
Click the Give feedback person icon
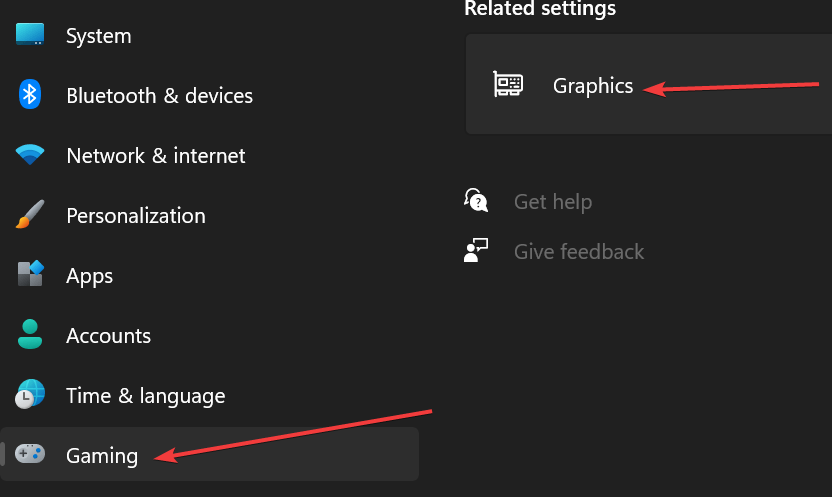pos(476,250)
